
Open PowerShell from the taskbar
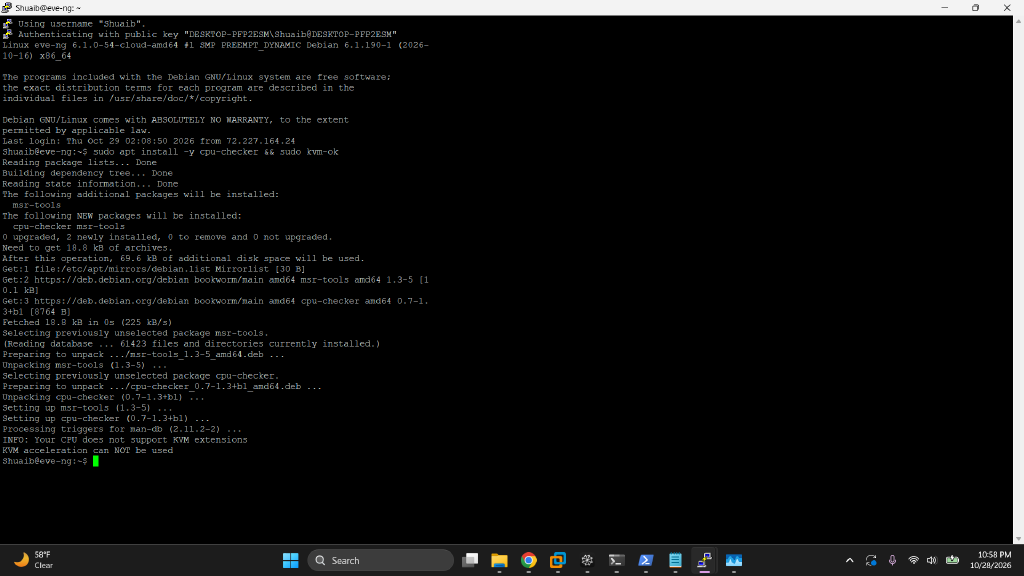click(646, 560)
